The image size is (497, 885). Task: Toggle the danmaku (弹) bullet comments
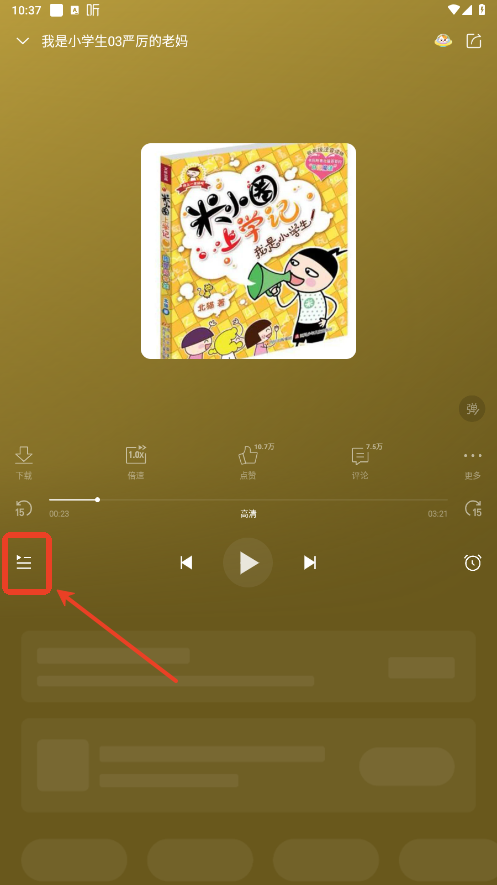(x=472, y=409)
